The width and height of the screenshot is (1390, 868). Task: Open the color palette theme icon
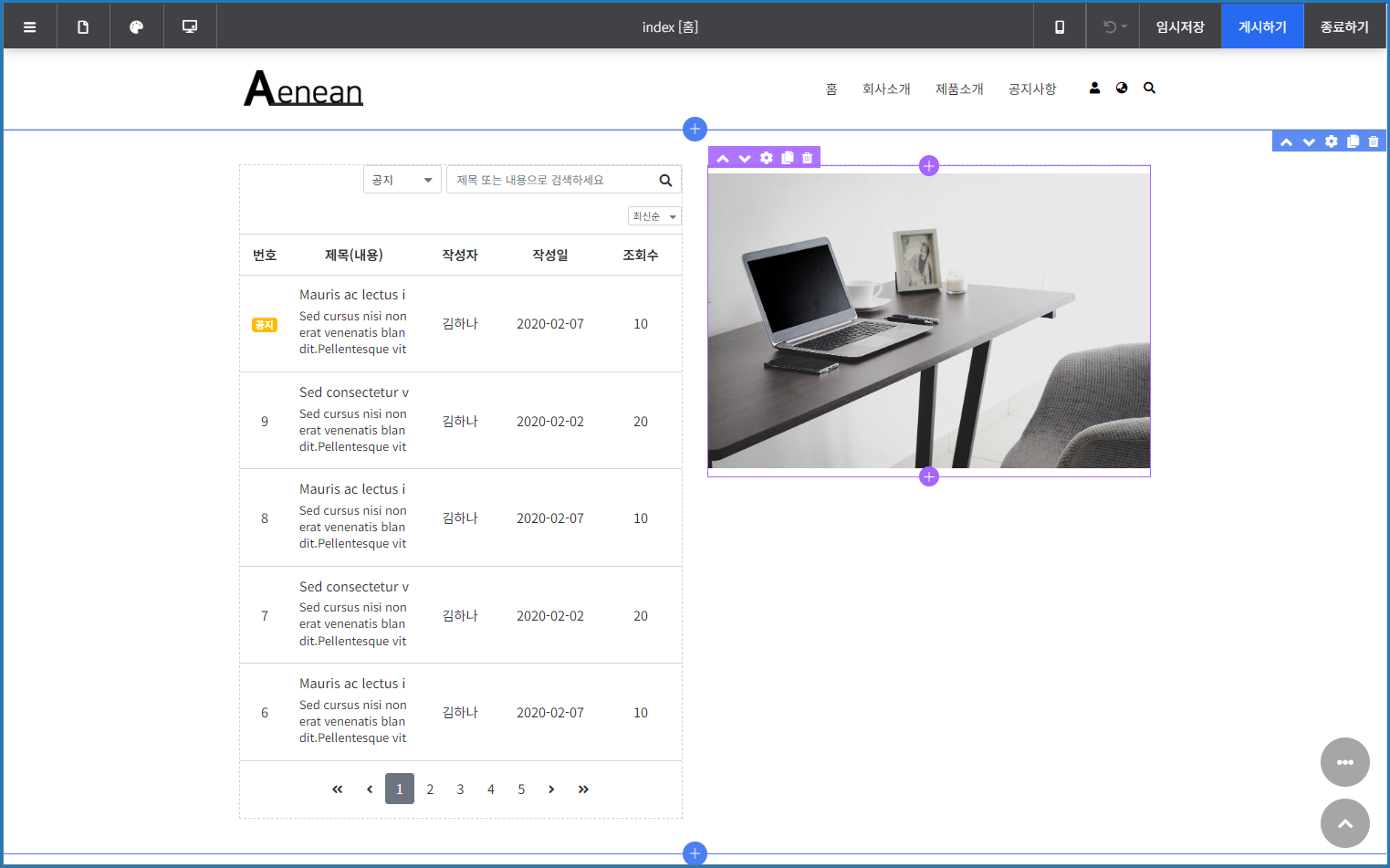click(x=136, y=27)
